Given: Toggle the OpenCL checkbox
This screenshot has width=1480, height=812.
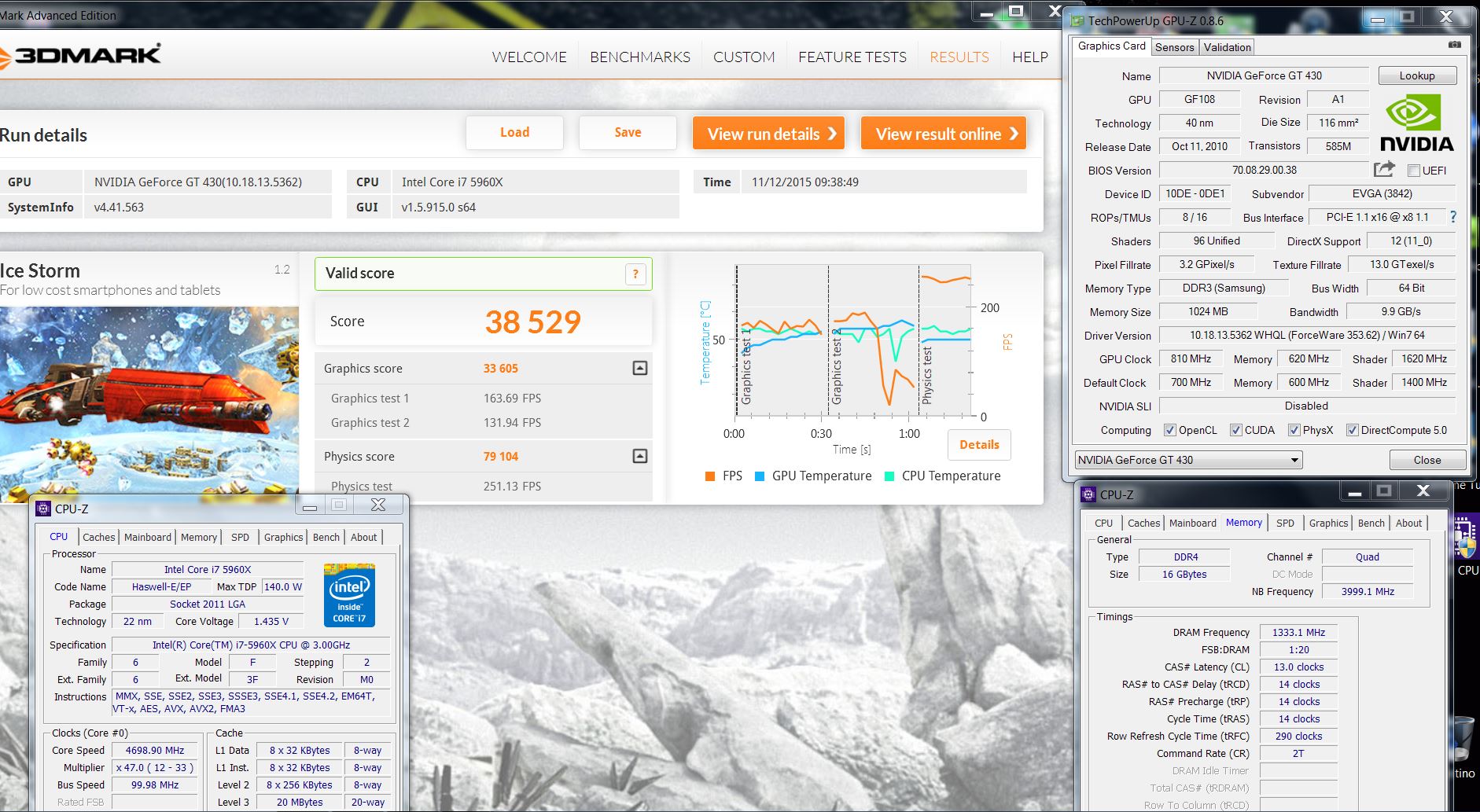Looking at the screenshot, I should tap(1169, 430).
